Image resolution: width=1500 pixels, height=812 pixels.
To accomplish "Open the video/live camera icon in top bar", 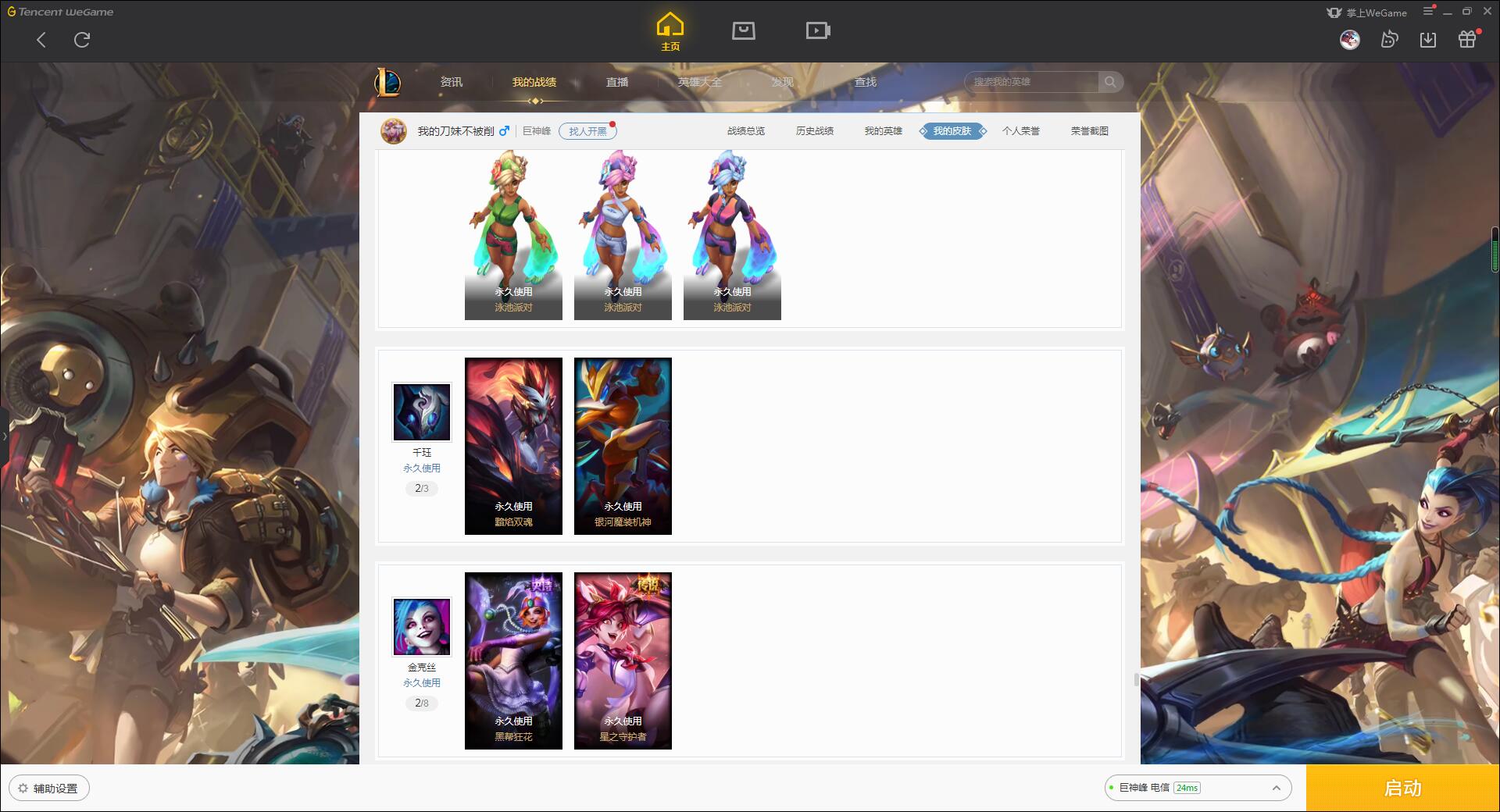I will (818, 30).
